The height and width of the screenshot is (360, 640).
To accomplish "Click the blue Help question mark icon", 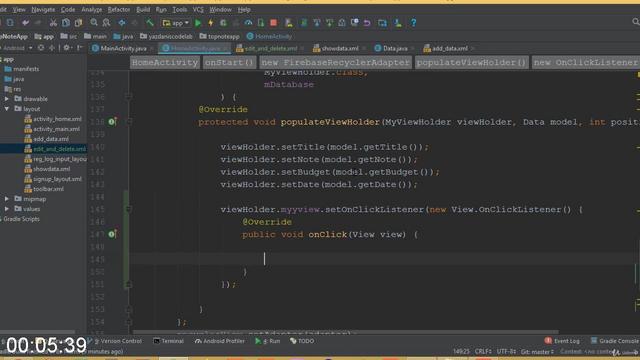I will (x=413, y=23).
